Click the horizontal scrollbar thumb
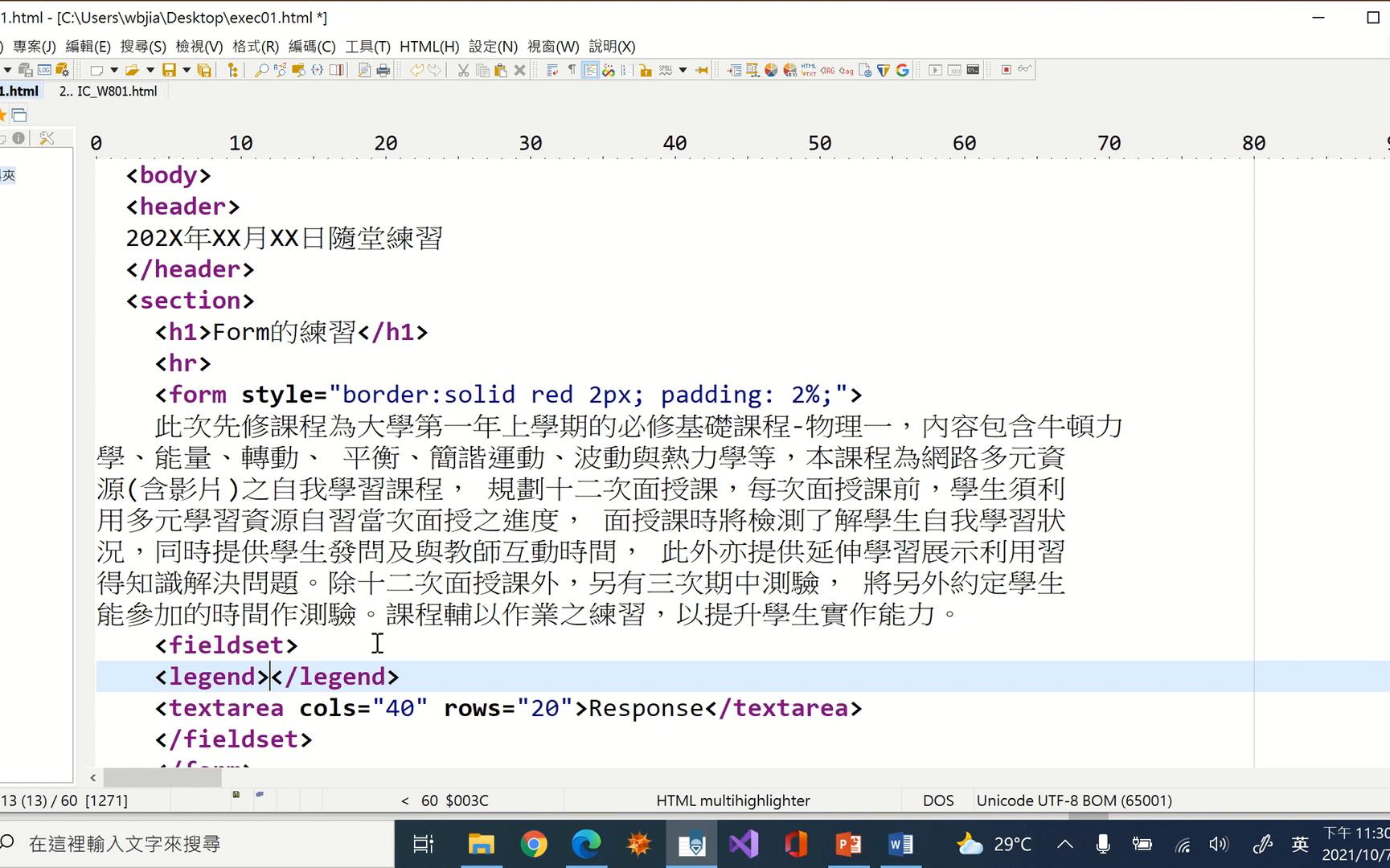1390x868 pixels. pos(162,777)
